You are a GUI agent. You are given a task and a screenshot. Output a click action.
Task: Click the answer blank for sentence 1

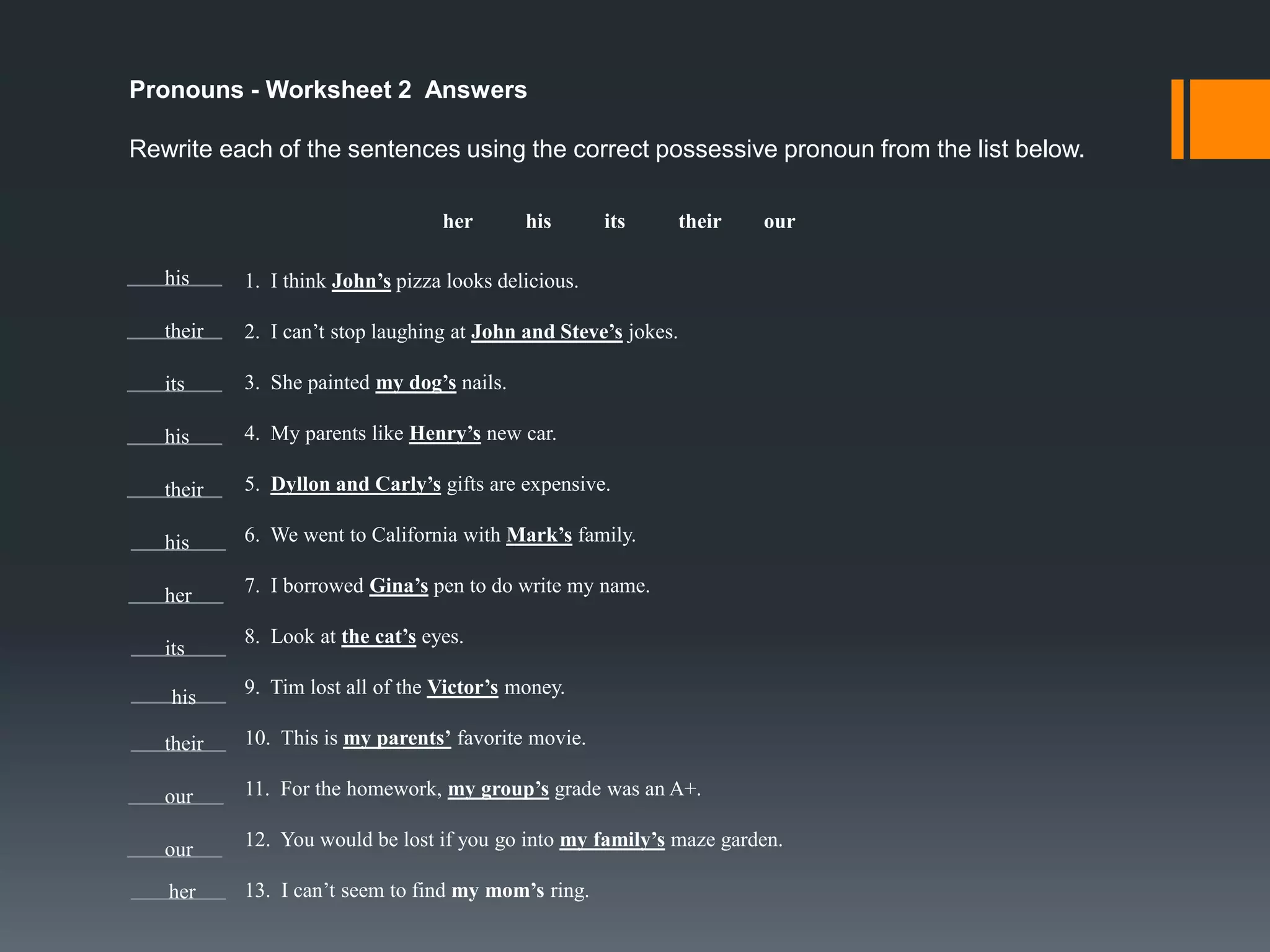tap(176, 278)
